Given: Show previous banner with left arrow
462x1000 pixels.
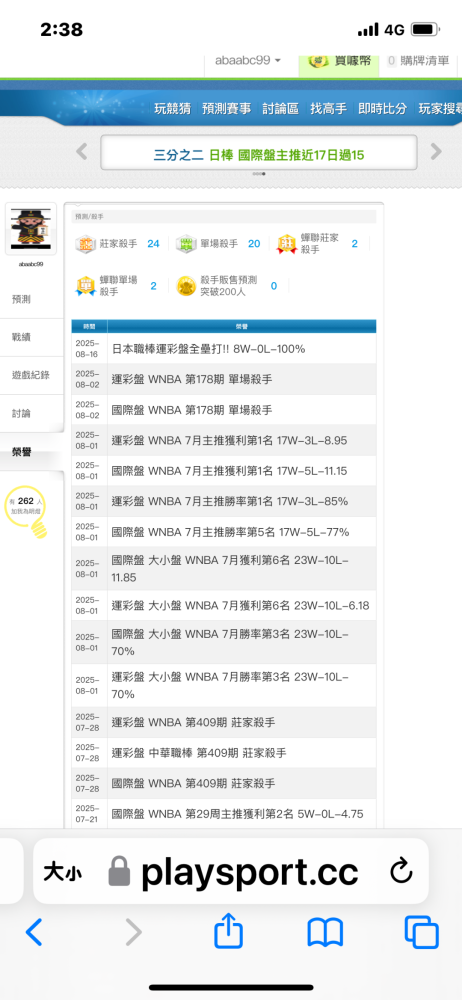Looking at the screenshot, I should coord(82,152).
